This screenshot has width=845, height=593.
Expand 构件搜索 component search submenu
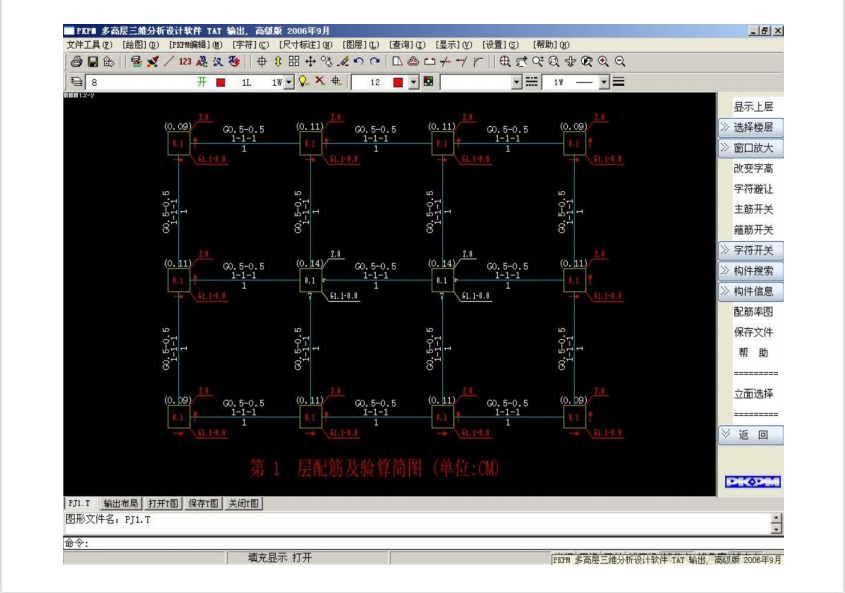point(751,271)
